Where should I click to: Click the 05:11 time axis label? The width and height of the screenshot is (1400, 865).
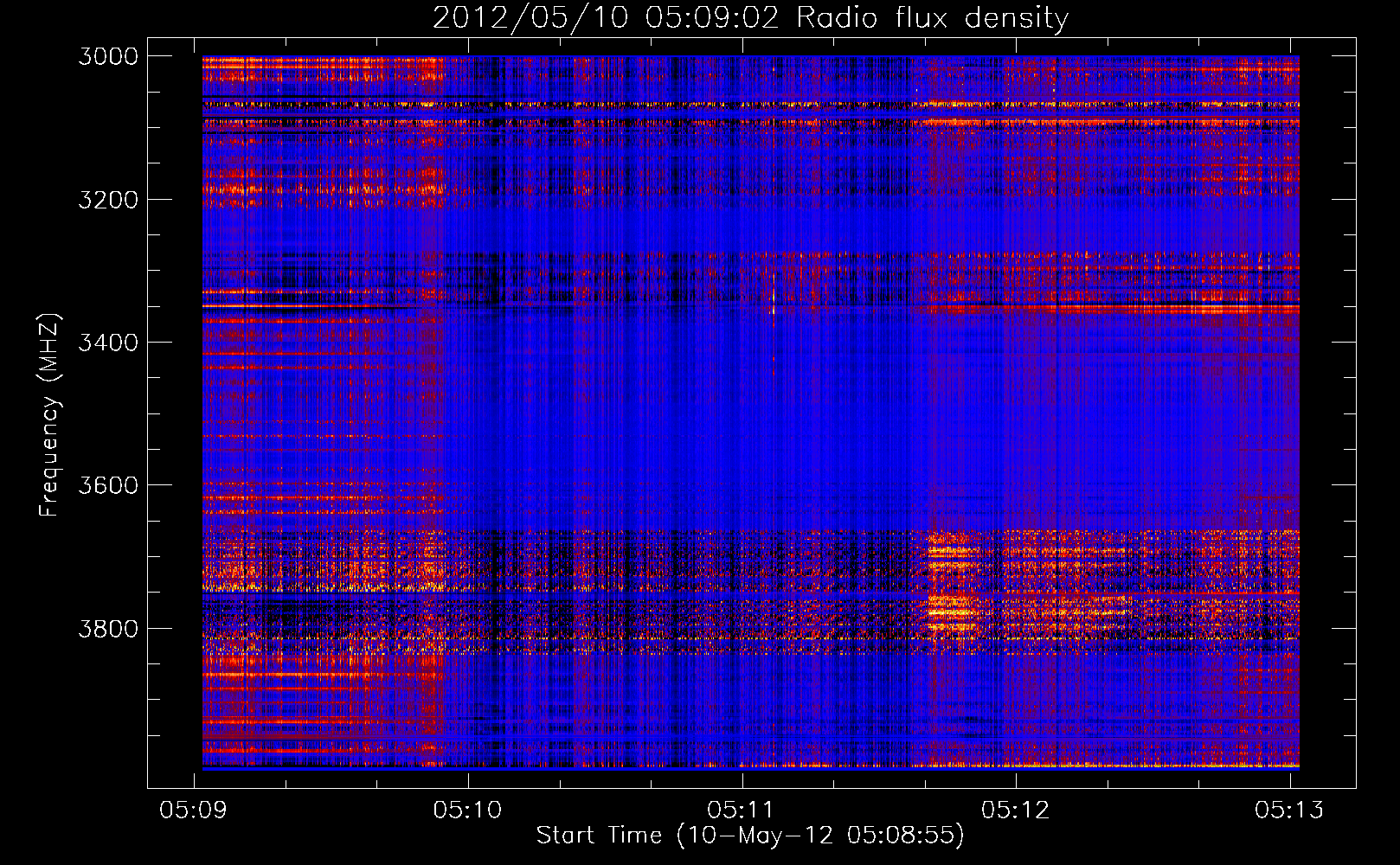point(742,810)
